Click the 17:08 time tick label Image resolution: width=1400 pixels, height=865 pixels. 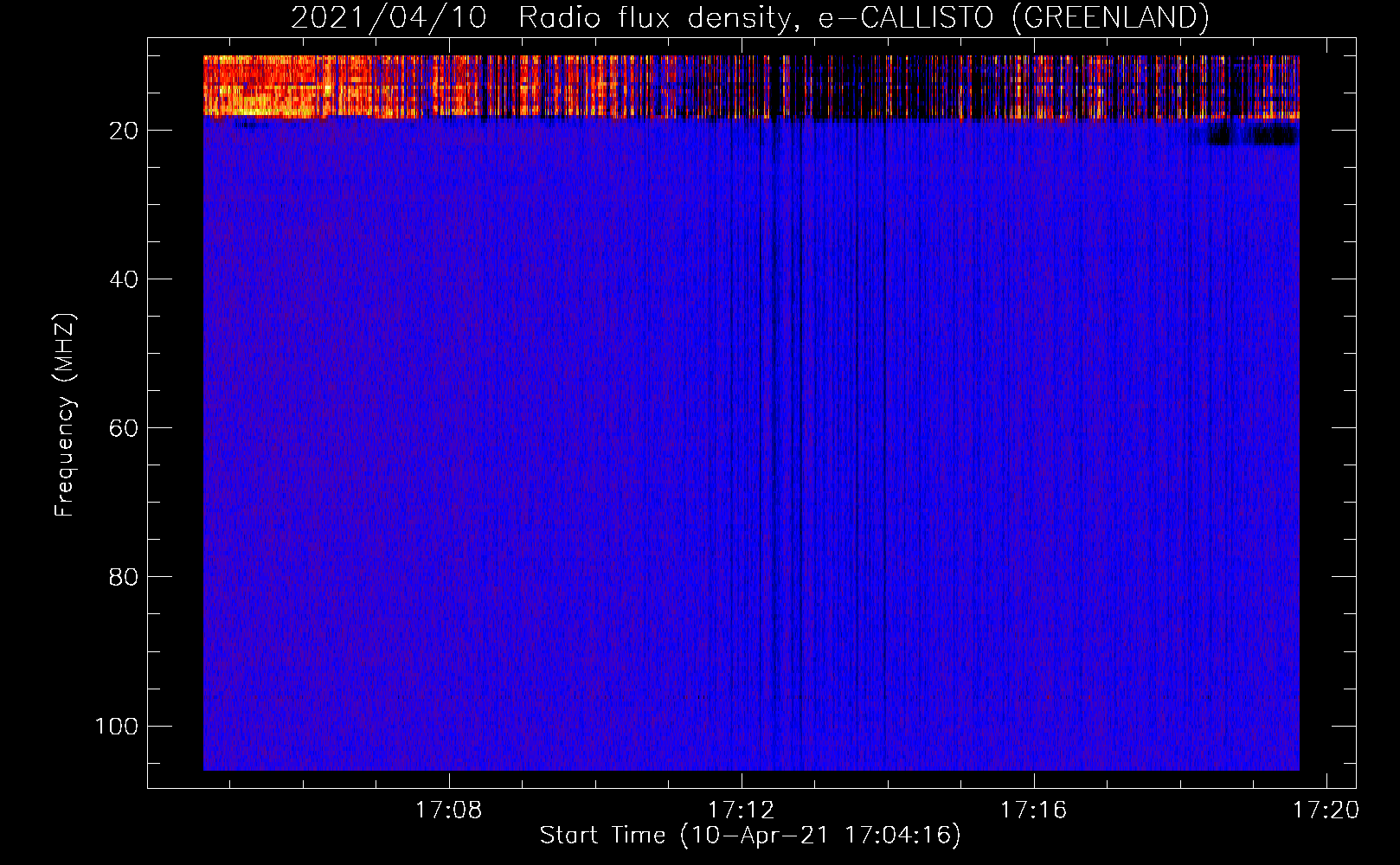pos(448,811)
